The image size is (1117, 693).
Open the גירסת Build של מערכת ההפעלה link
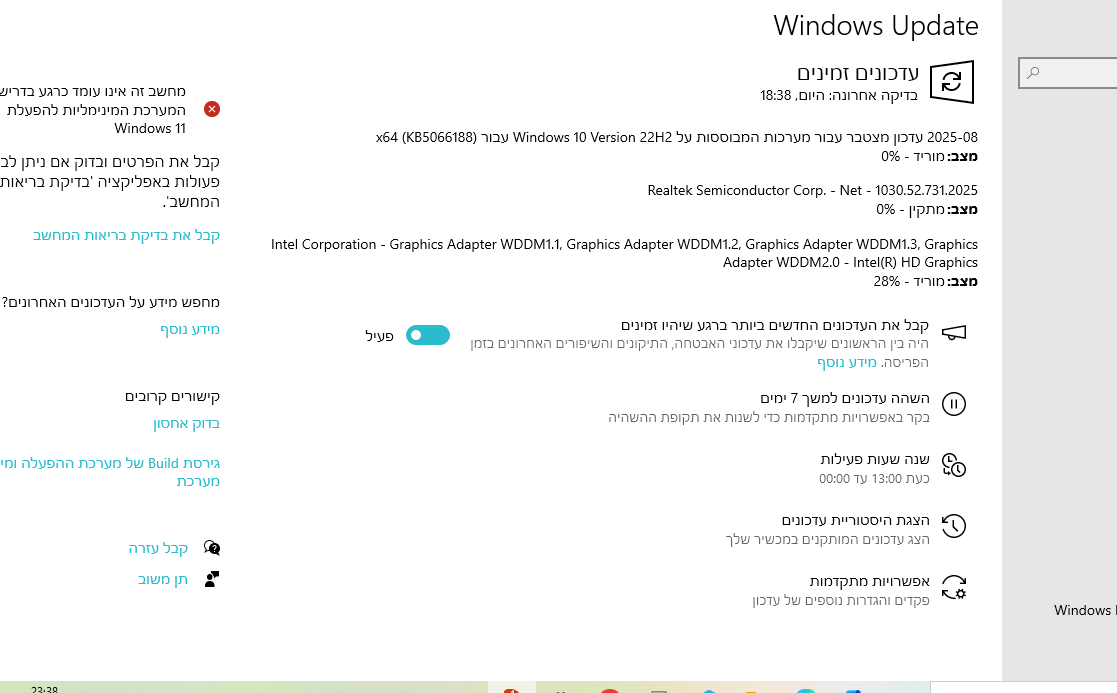click(x=110, y=471)
